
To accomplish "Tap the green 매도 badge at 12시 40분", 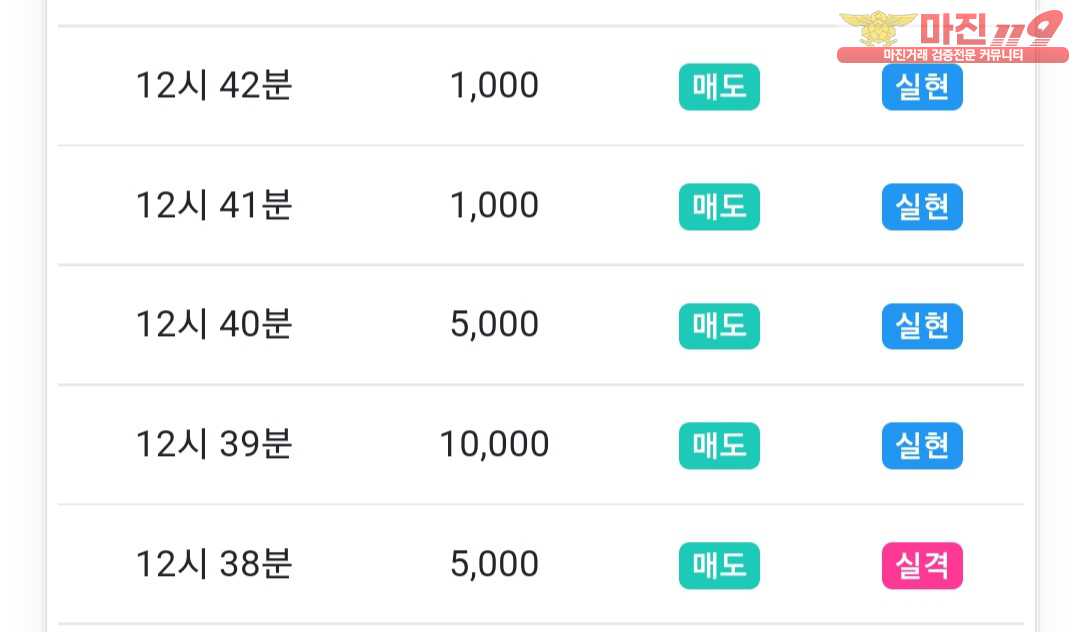I will pyautogui.click(x=719, y=326).
